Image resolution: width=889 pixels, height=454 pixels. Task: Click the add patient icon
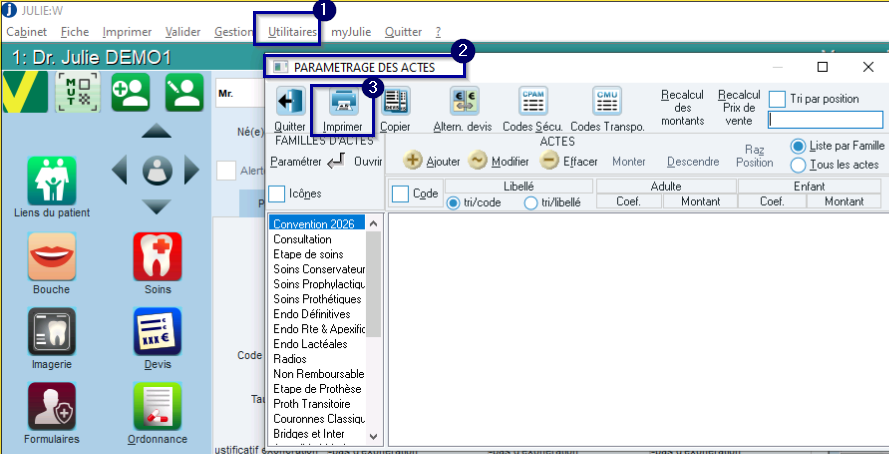click(x=131, y=92)
